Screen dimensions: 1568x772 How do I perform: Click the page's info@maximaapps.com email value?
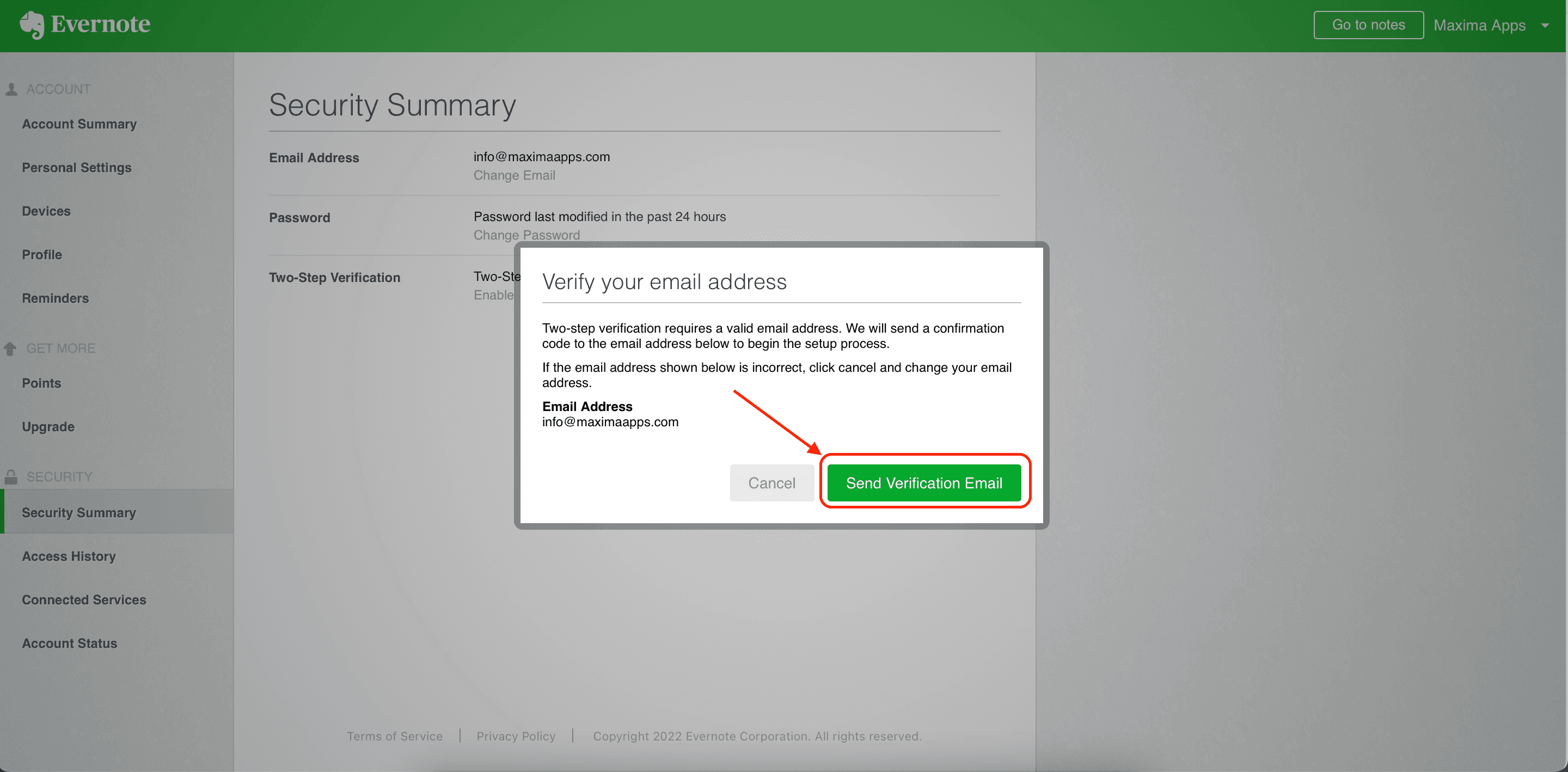(x=541, y=157)
